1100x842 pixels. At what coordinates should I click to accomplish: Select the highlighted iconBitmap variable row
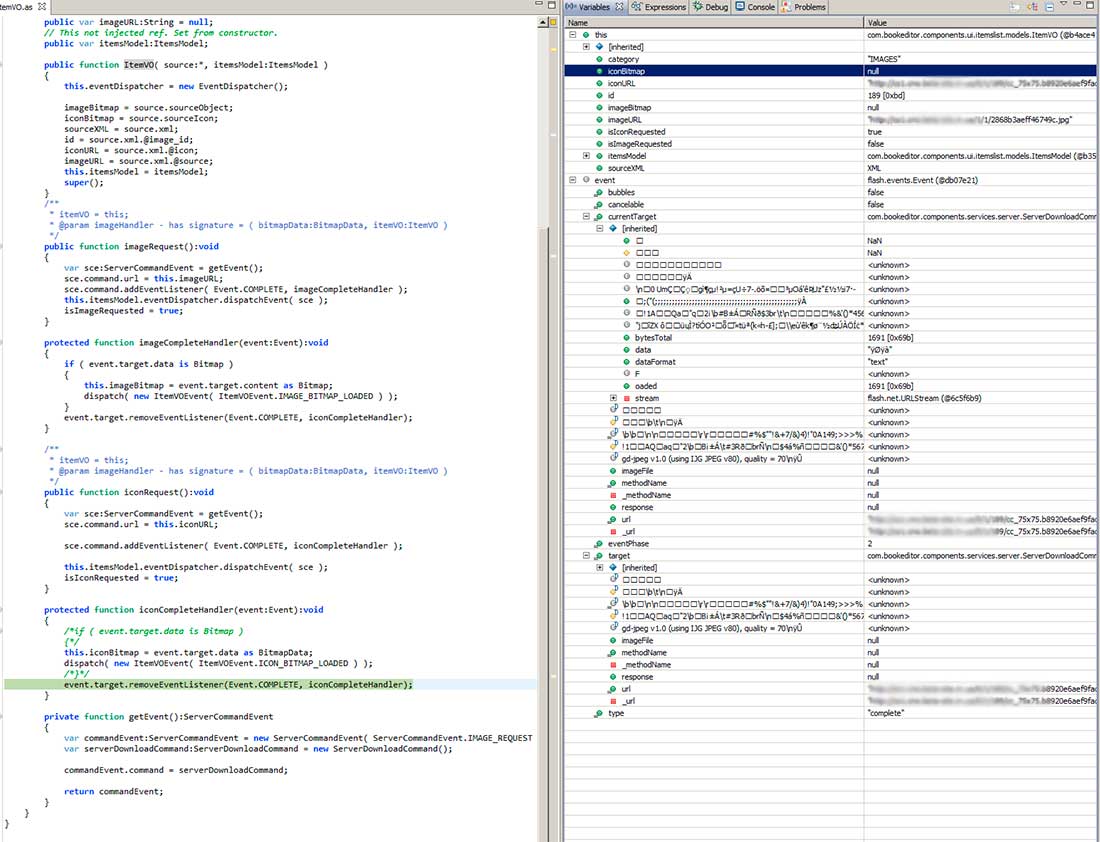(831, 71)
